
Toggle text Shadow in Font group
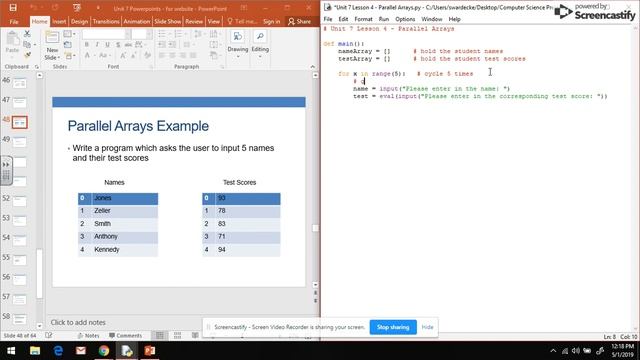tap(118, 44)
